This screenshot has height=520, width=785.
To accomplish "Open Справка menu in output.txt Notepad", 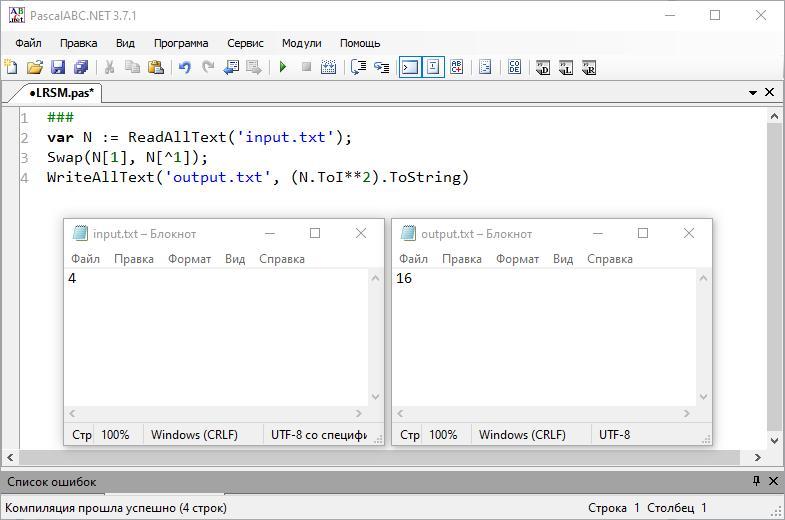I will click(x=610, y=259).
